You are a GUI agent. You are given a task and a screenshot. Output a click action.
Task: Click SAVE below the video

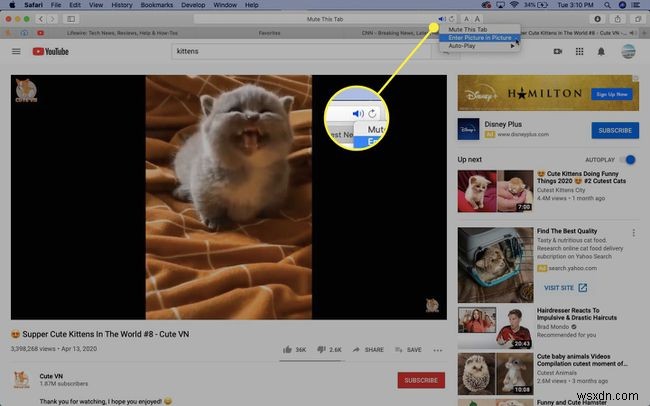(408, 350)
